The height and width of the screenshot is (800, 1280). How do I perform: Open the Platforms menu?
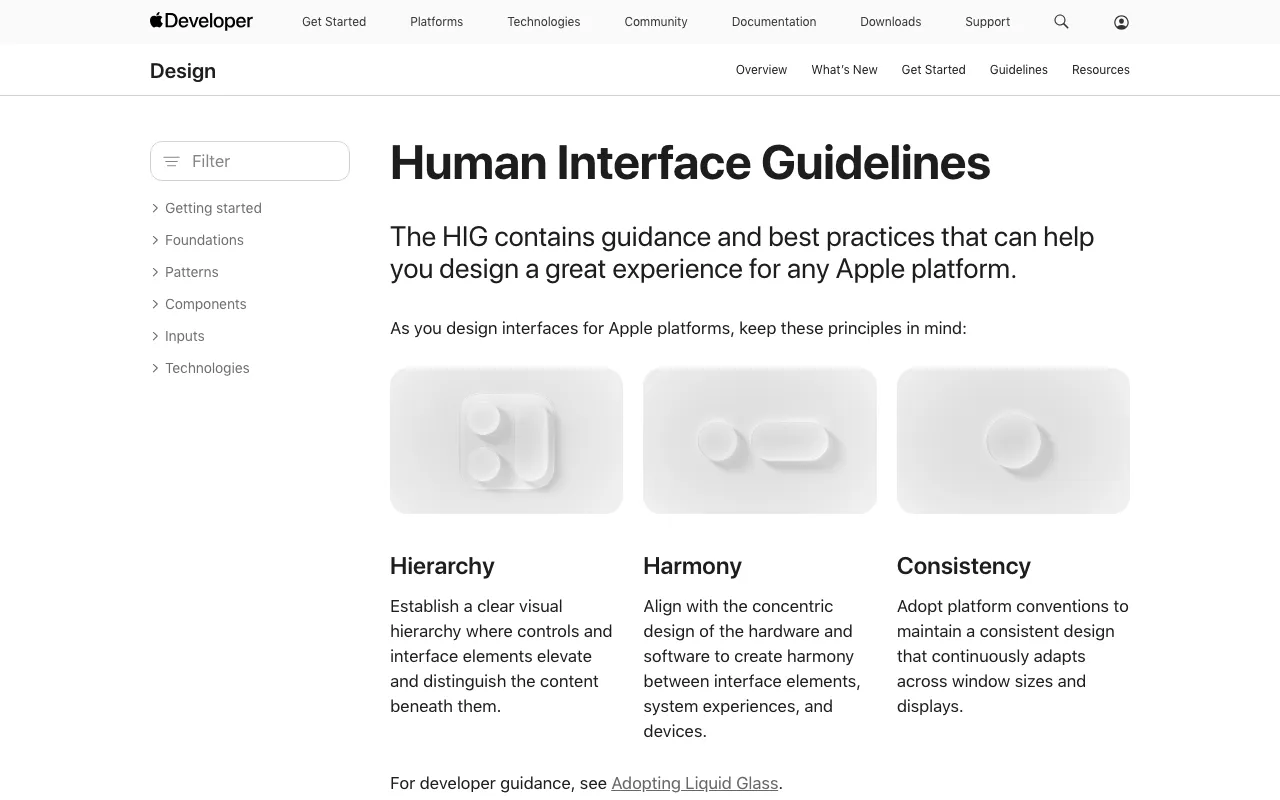tap(436, 22)
